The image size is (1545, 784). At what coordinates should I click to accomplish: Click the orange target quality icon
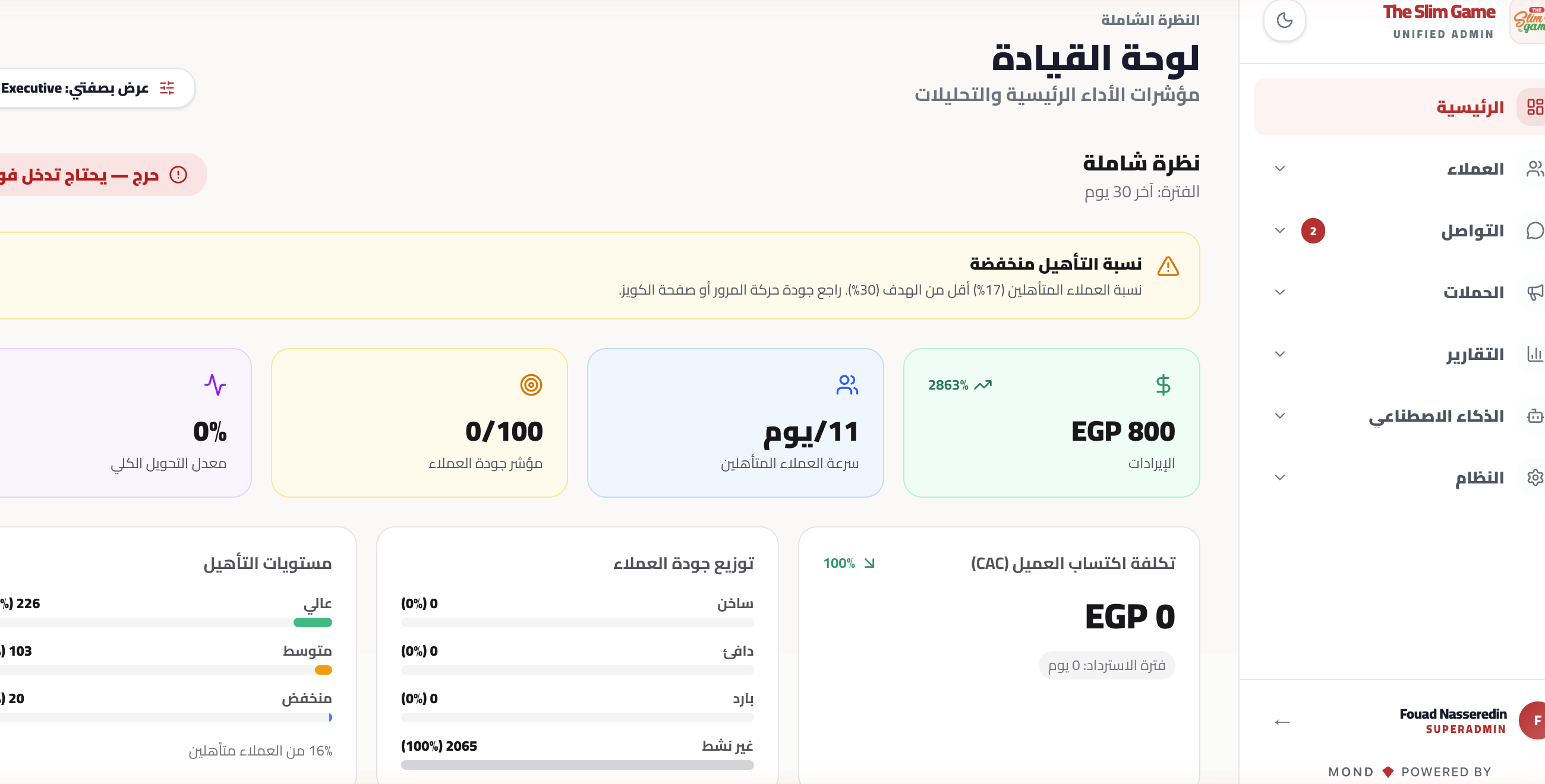pyautogui.click(x=531, y=385)
